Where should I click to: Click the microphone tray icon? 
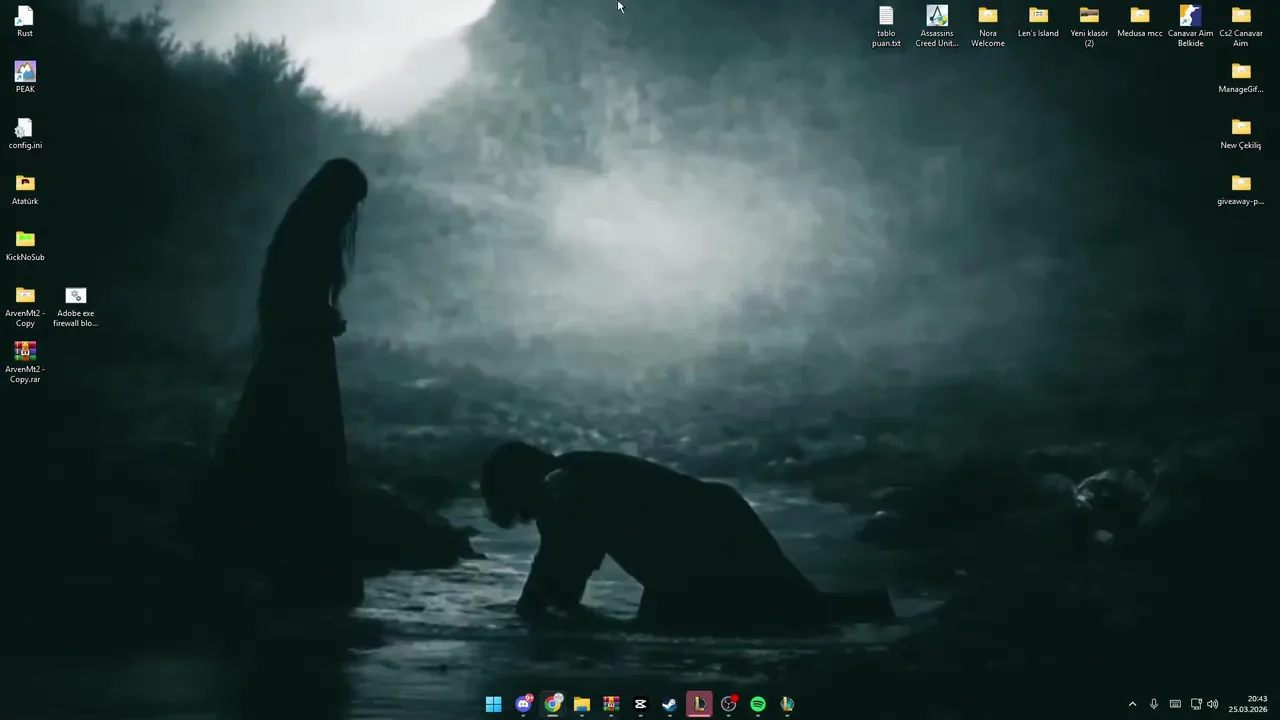click(x=1154, y=704)
